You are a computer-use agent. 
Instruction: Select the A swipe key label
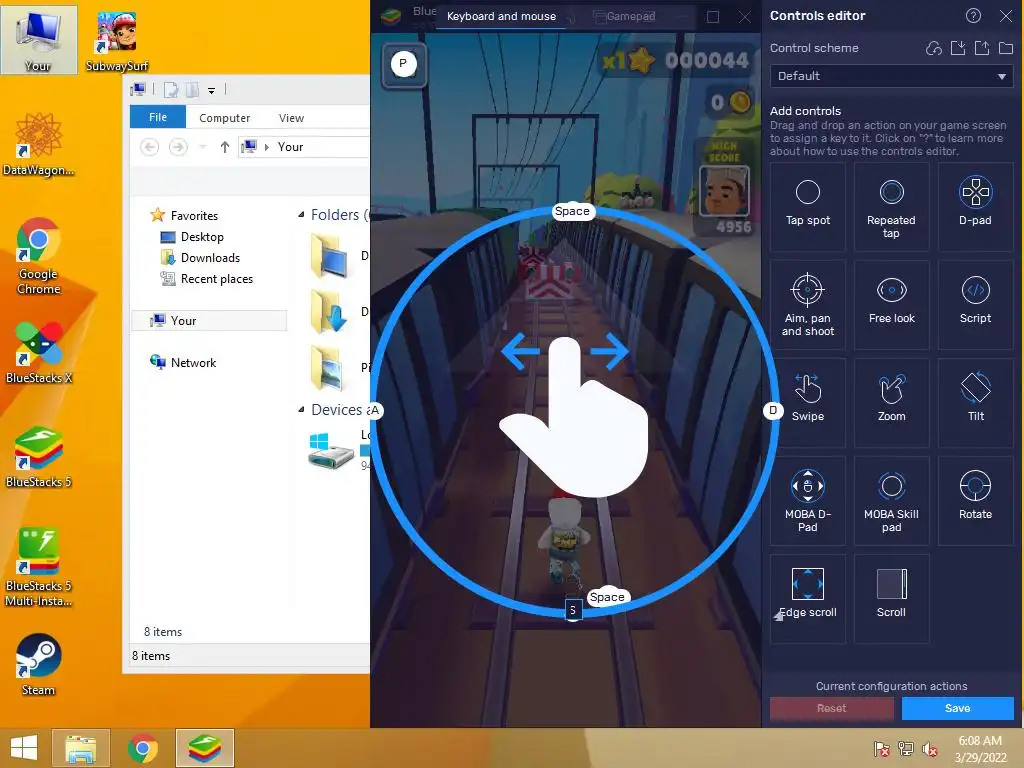[x=374, y=410]
